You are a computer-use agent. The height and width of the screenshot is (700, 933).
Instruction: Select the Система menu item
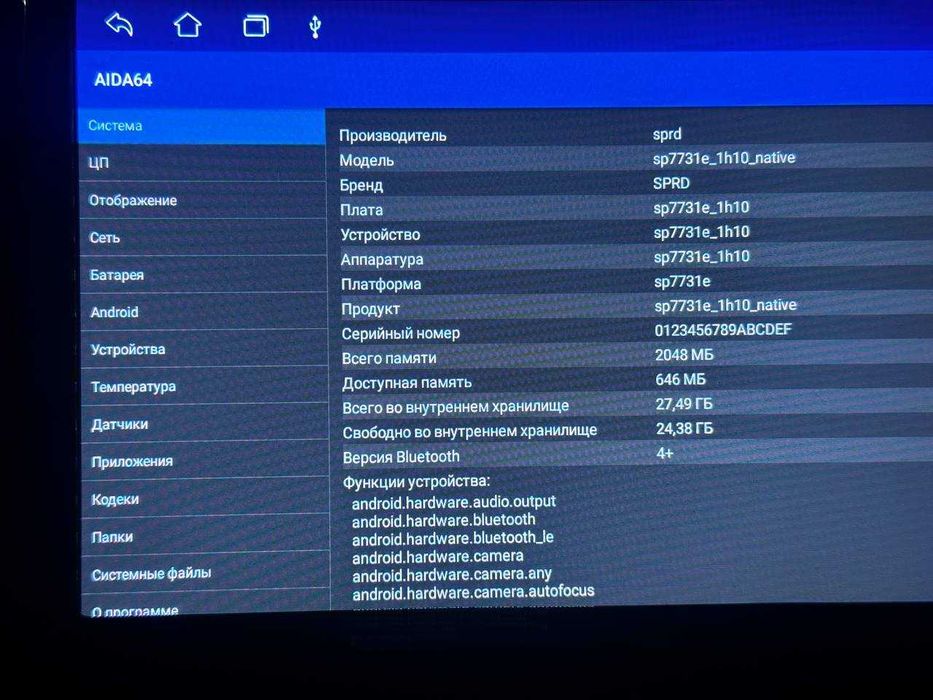tap(202, 126)
